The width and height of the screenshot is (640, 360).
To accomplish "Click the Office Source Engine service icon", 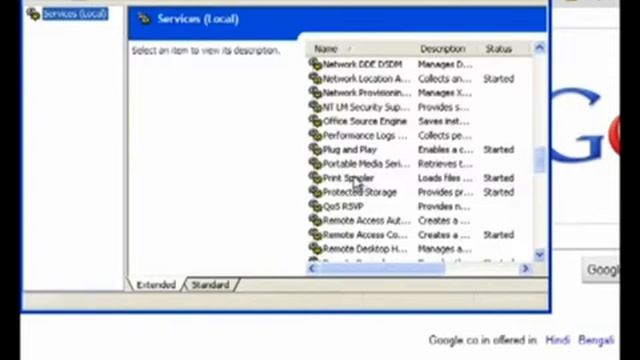I will 315,121.
